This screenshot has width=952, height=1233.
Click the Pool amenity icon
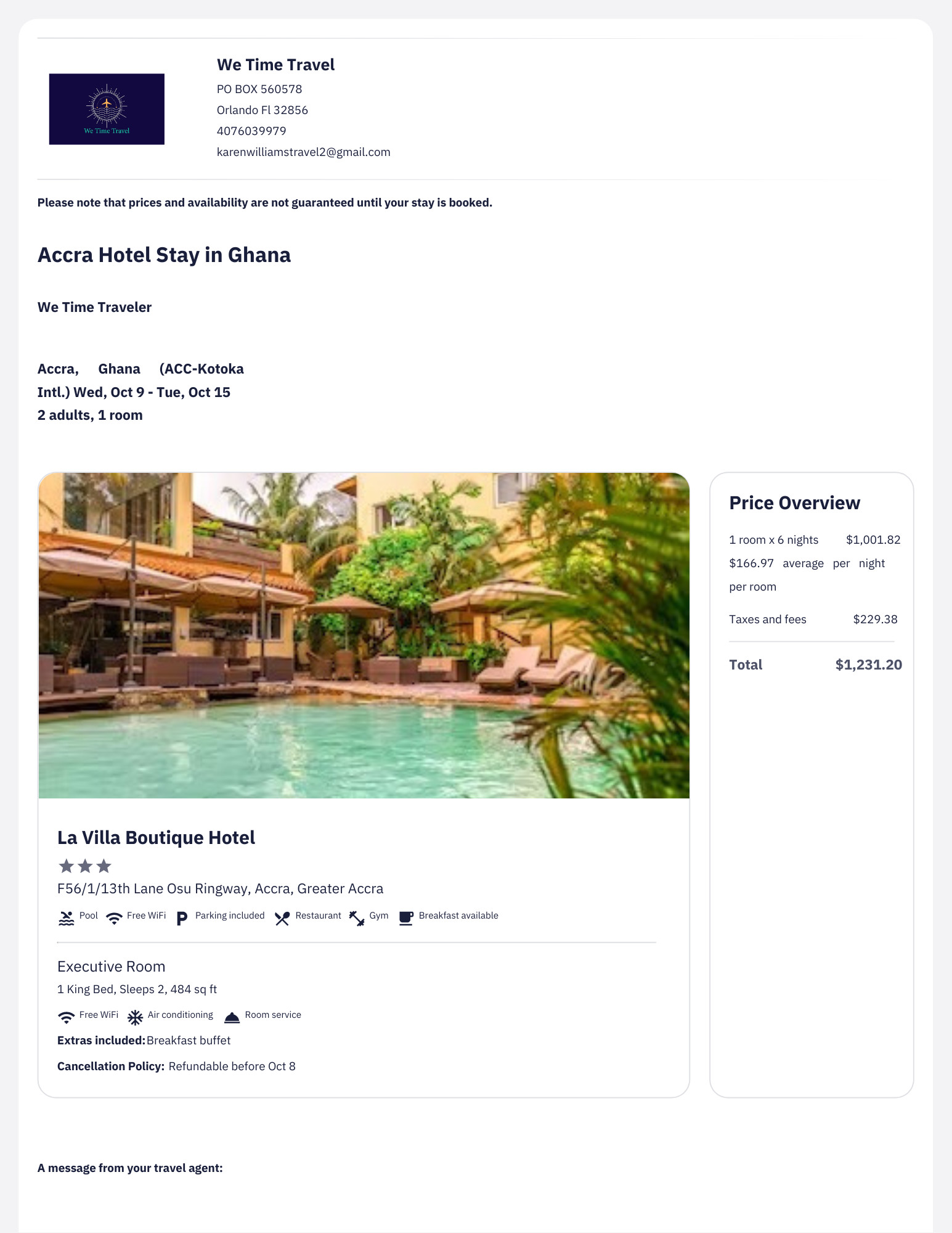66,919
